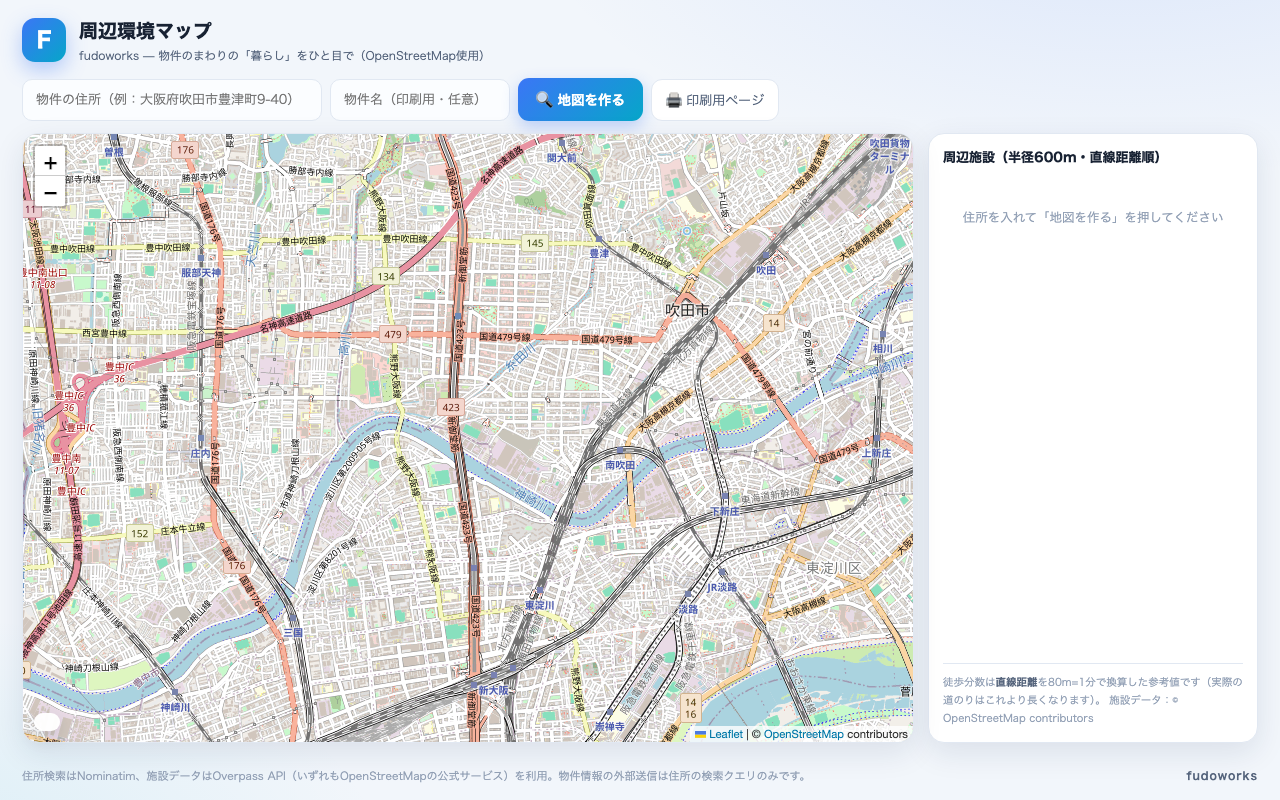Zoom out the map with minus button
The image size is (1280, 800).
click(x=50, y=192)
